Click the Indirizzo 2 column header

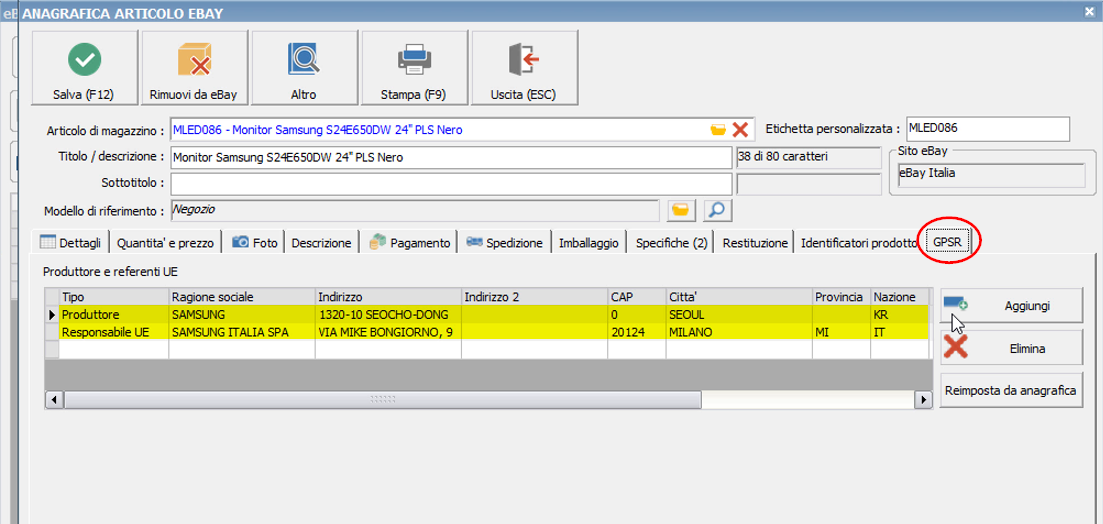click(535, 297)
